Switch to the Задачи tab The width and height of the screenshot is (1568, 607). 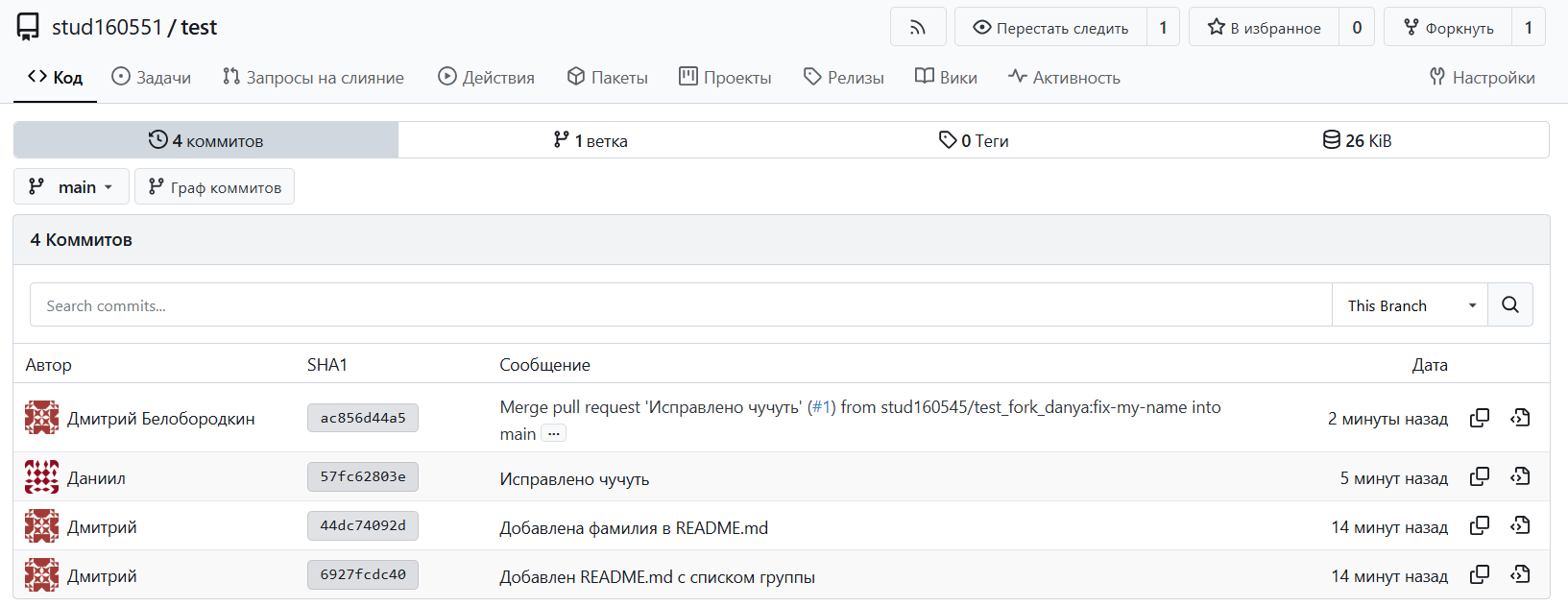click(x=152, y=78)
